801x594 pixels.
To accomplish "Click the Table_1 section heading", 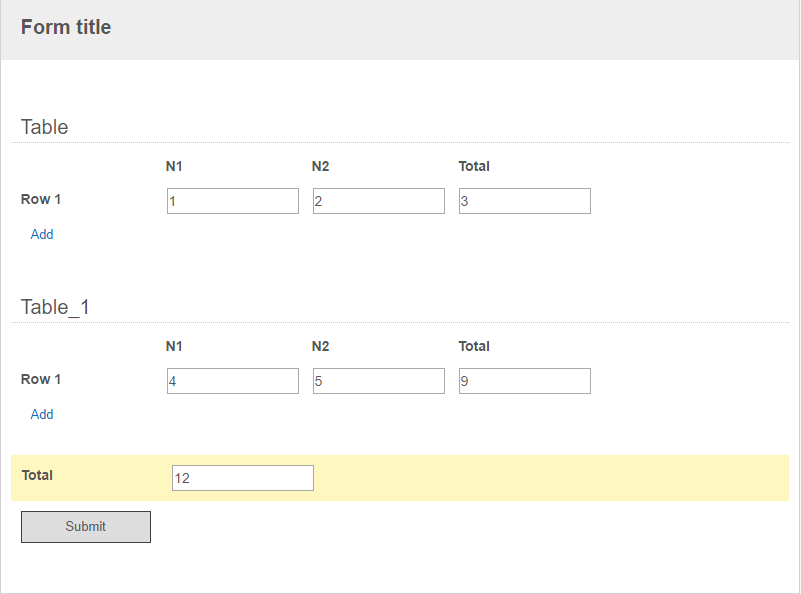I will point(55,307).
